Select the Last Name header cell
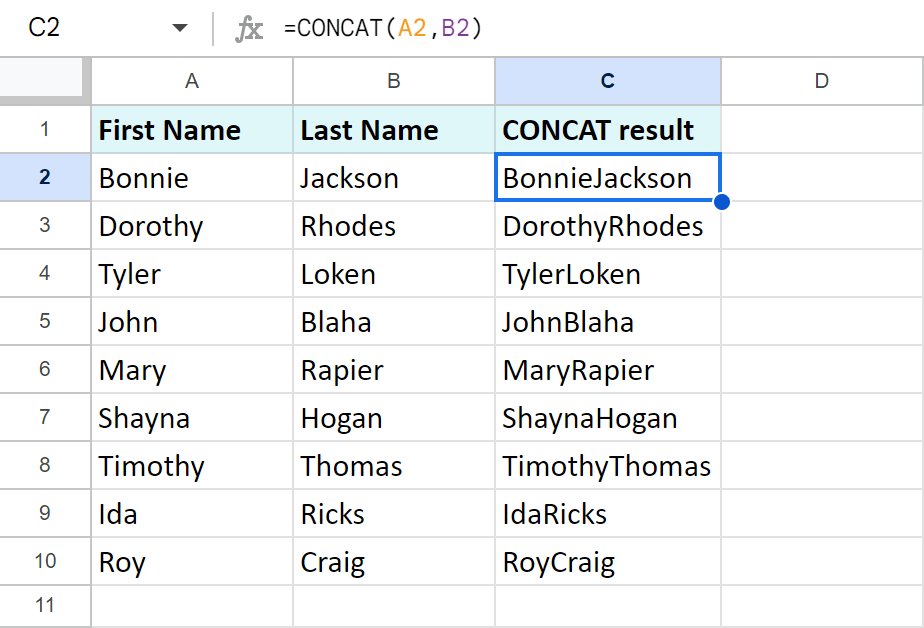The height and width of the screenshot is (628, 924). coord(393,130)
